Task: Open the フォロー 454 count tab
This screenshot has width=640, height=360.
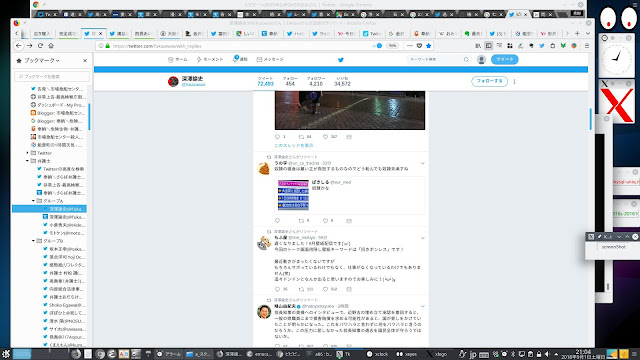Action: click(x=290, y=81)
